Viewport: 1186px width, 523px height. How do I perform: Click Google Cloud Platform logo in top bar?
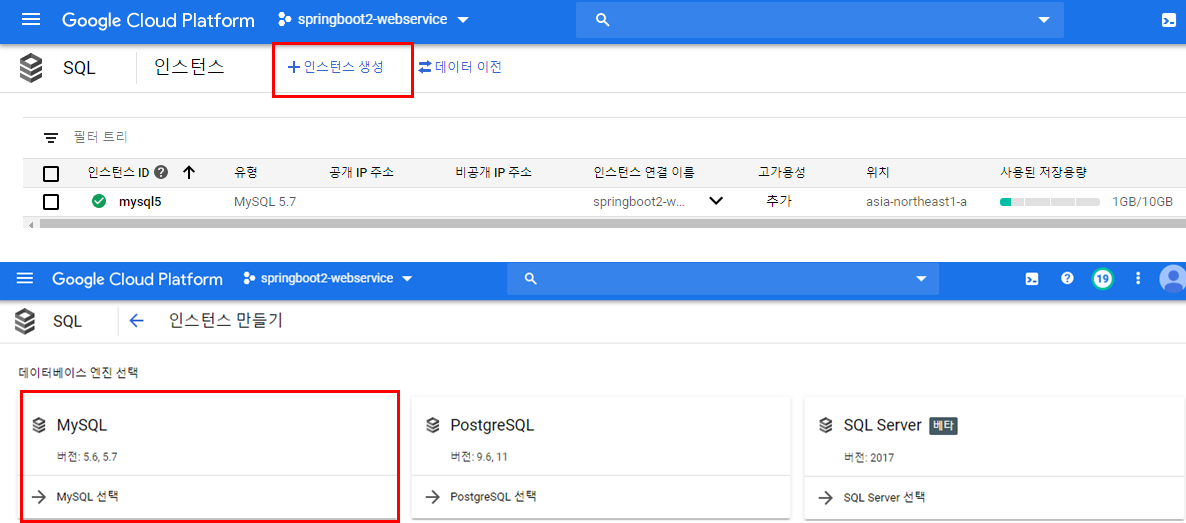(x=158, y=20)
